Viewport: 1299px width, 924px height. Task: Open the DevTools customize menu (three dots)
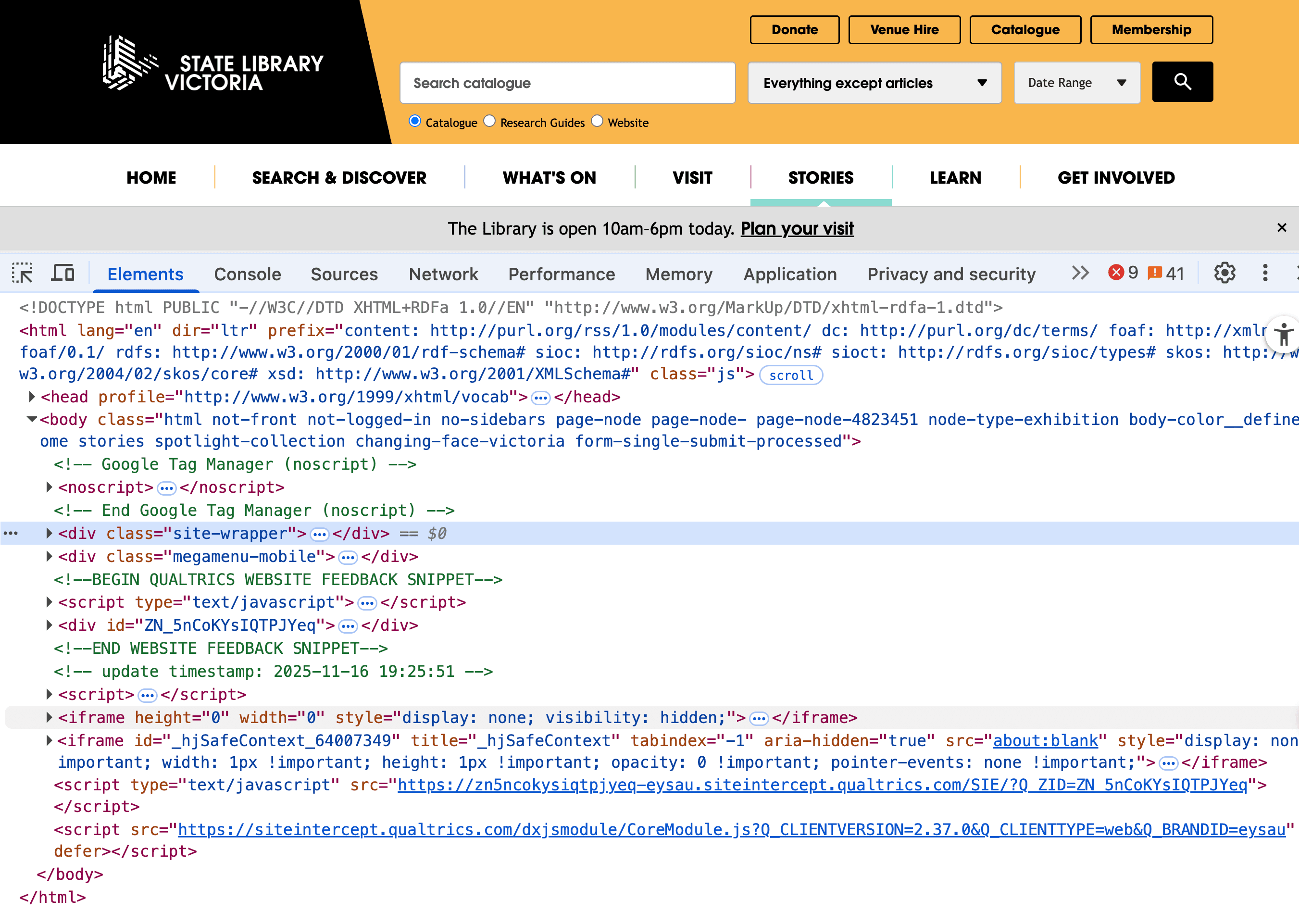tap(1264, 273)
